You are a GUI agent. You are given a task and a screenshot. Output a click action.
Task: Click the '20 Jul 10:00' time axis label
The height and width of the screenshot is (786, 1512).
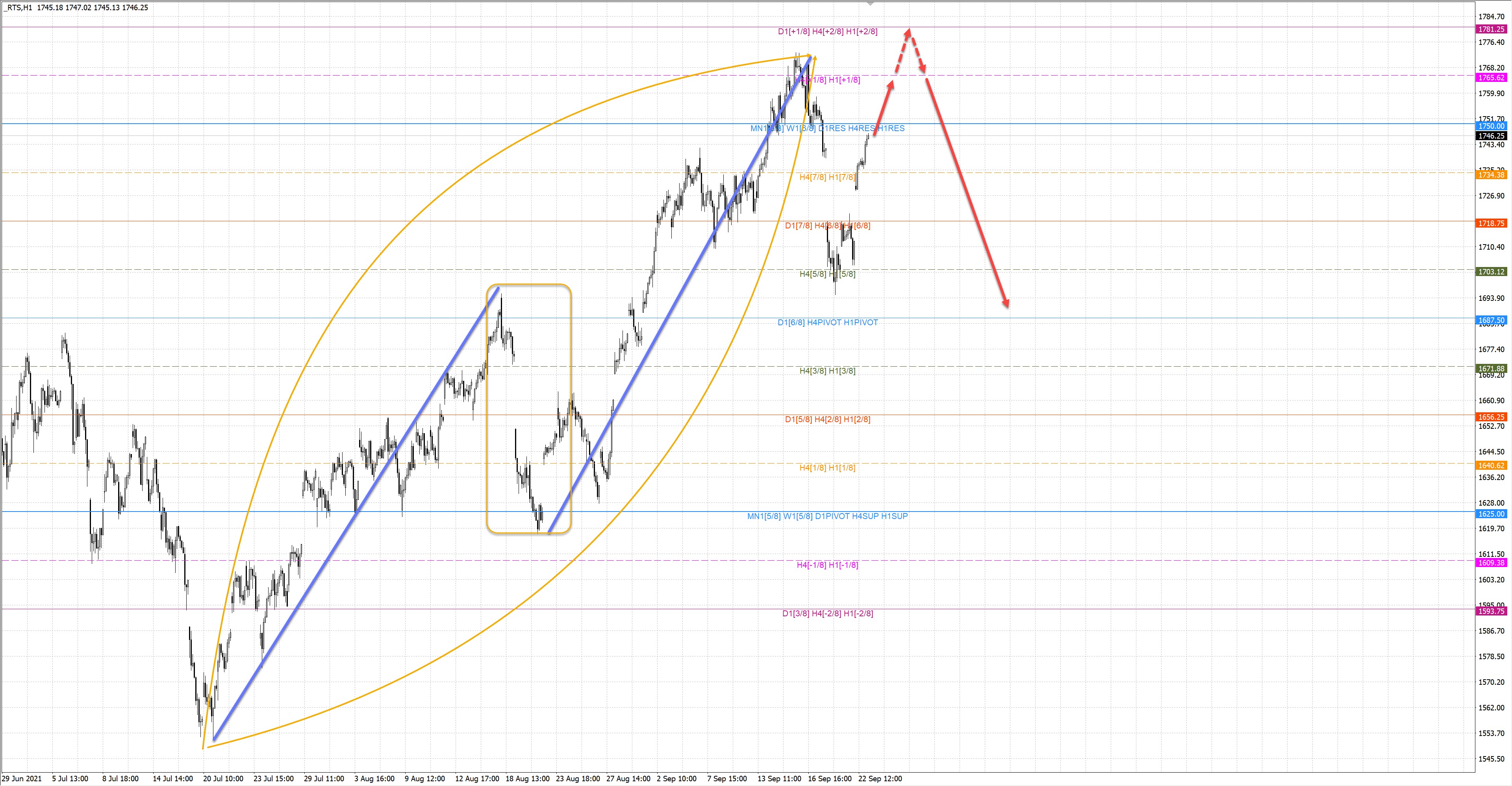pos(223,779)
